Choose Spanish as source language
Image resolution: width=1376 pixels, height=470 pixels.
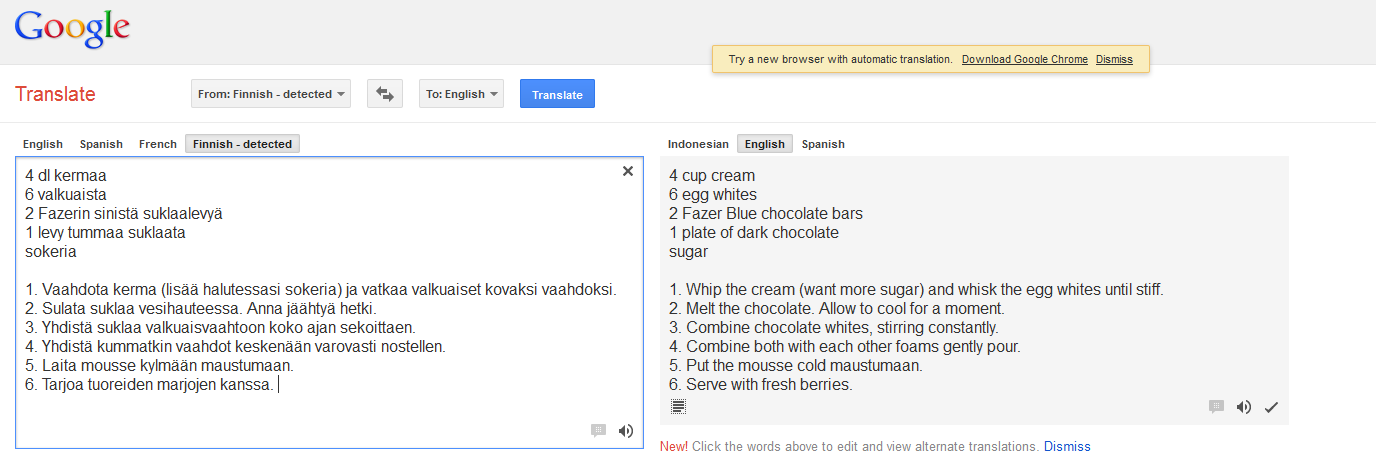(101, 144)
